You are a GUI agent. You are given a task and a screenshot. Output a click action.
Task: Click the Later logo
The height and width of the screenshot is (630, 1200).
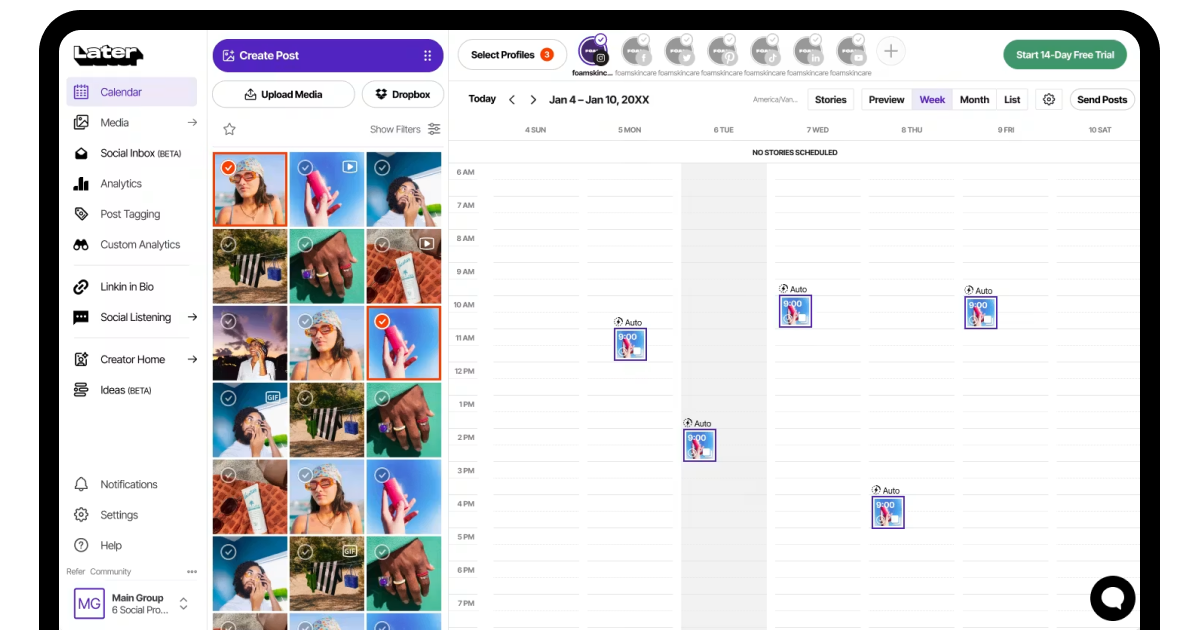[x=108, y=56]
